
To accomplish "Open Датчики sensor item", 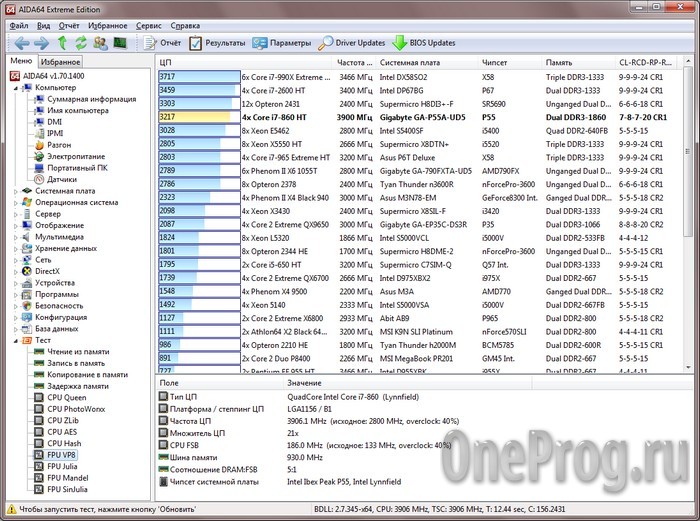I will coord(62,179).
